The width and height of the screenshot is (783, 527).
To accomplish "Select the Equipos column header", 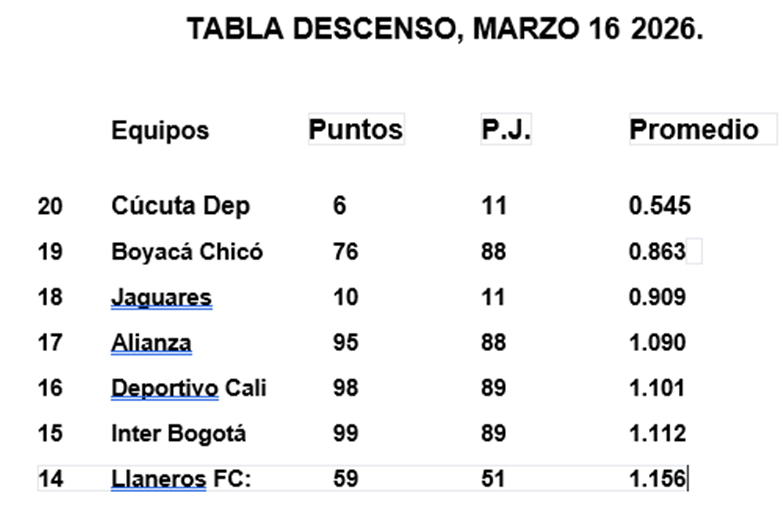I will [160, 130].
